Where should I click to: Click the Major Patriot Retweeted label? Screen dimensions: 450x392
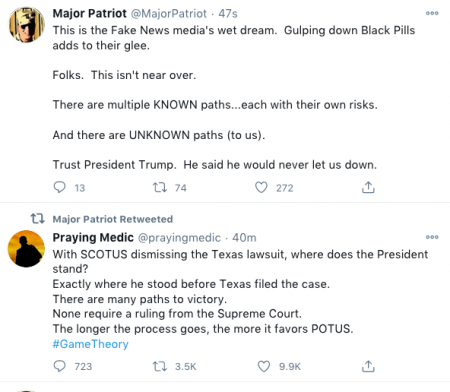113,219
